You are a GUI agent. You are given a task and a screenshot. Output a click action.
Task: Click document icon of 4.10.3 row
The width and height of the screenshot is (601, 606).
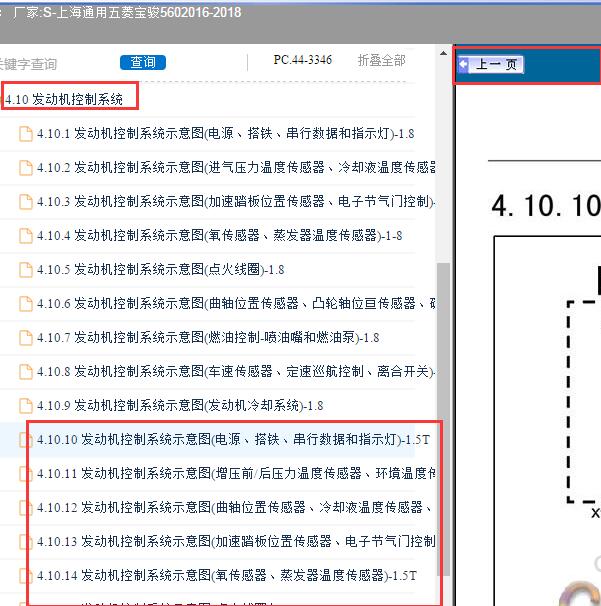coord(26,202)
